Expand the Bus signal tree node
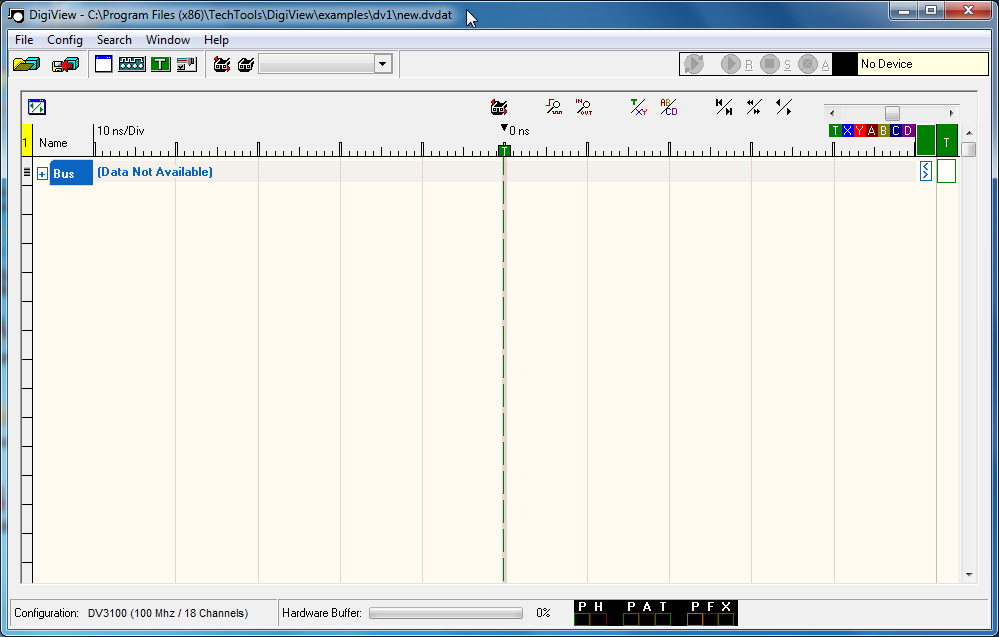 [x=42, y=174]
